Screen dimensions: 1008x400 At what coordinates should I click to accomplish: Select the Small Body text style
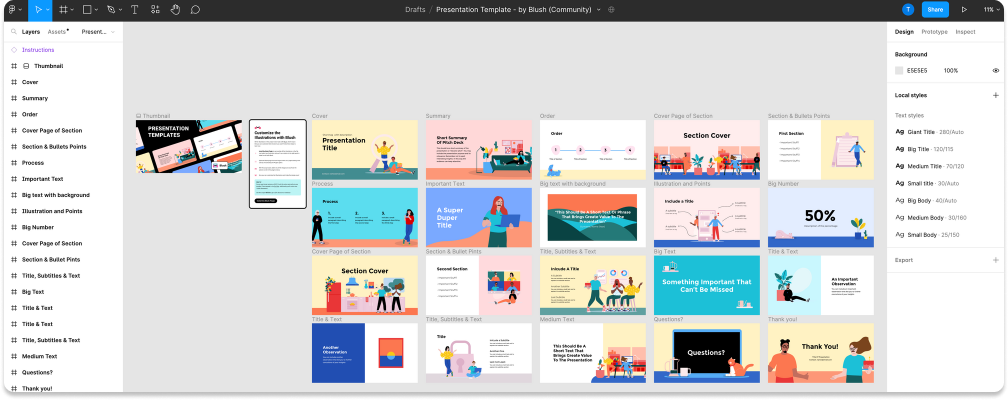pyautogui.click(x=945, y=235)
